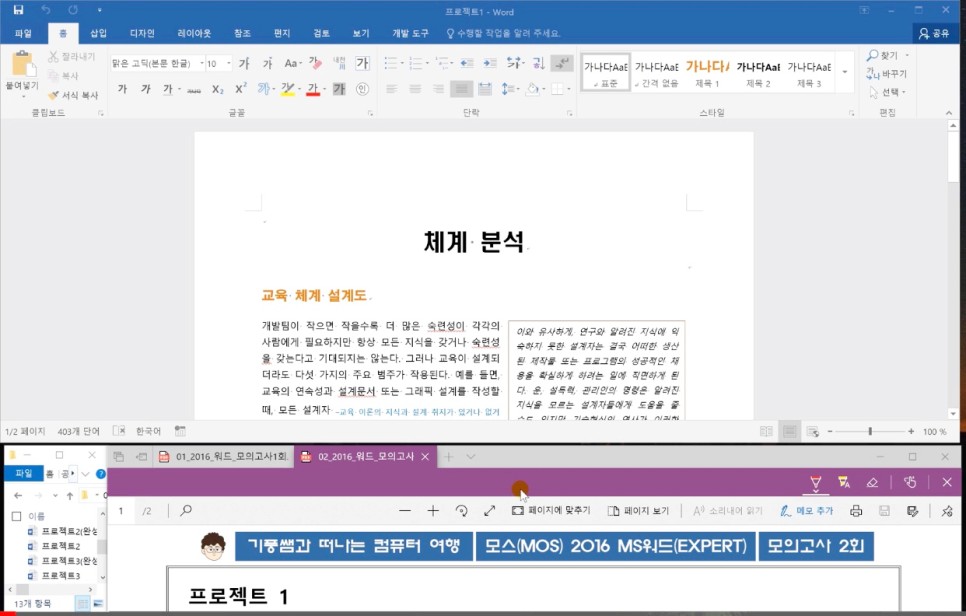This screenshot has height=616, width=966.
Task: Click the tell-me search field
Action: 505,33
